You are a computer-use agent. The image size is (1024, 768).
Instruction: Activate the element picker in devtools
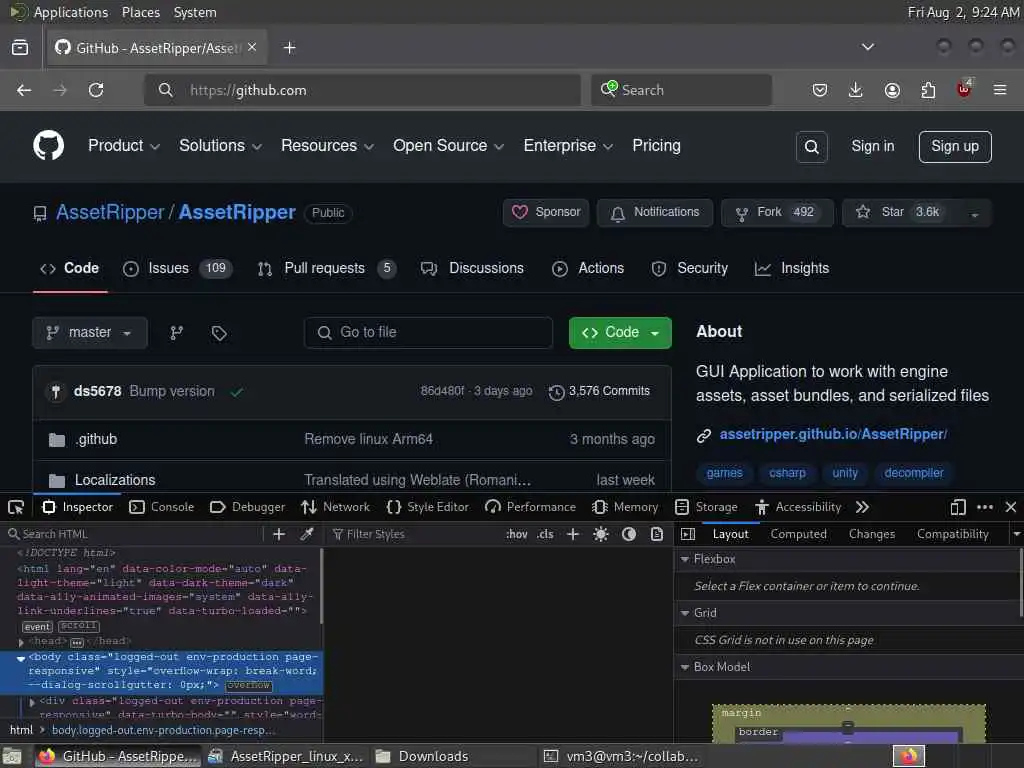(16, 507)
